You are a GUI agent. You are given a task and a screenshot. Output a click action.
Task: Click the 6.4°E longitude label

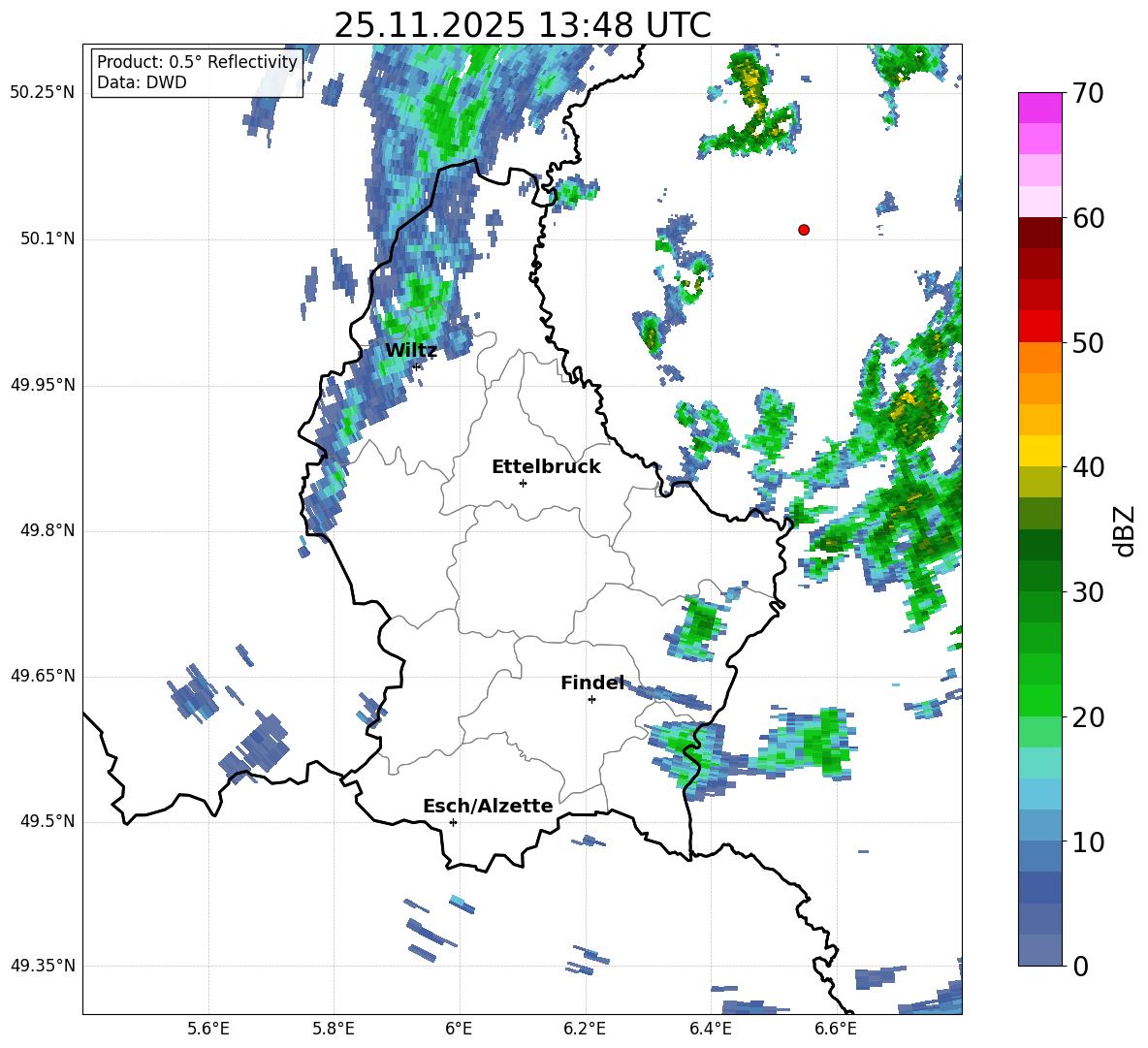(710, 1029)
